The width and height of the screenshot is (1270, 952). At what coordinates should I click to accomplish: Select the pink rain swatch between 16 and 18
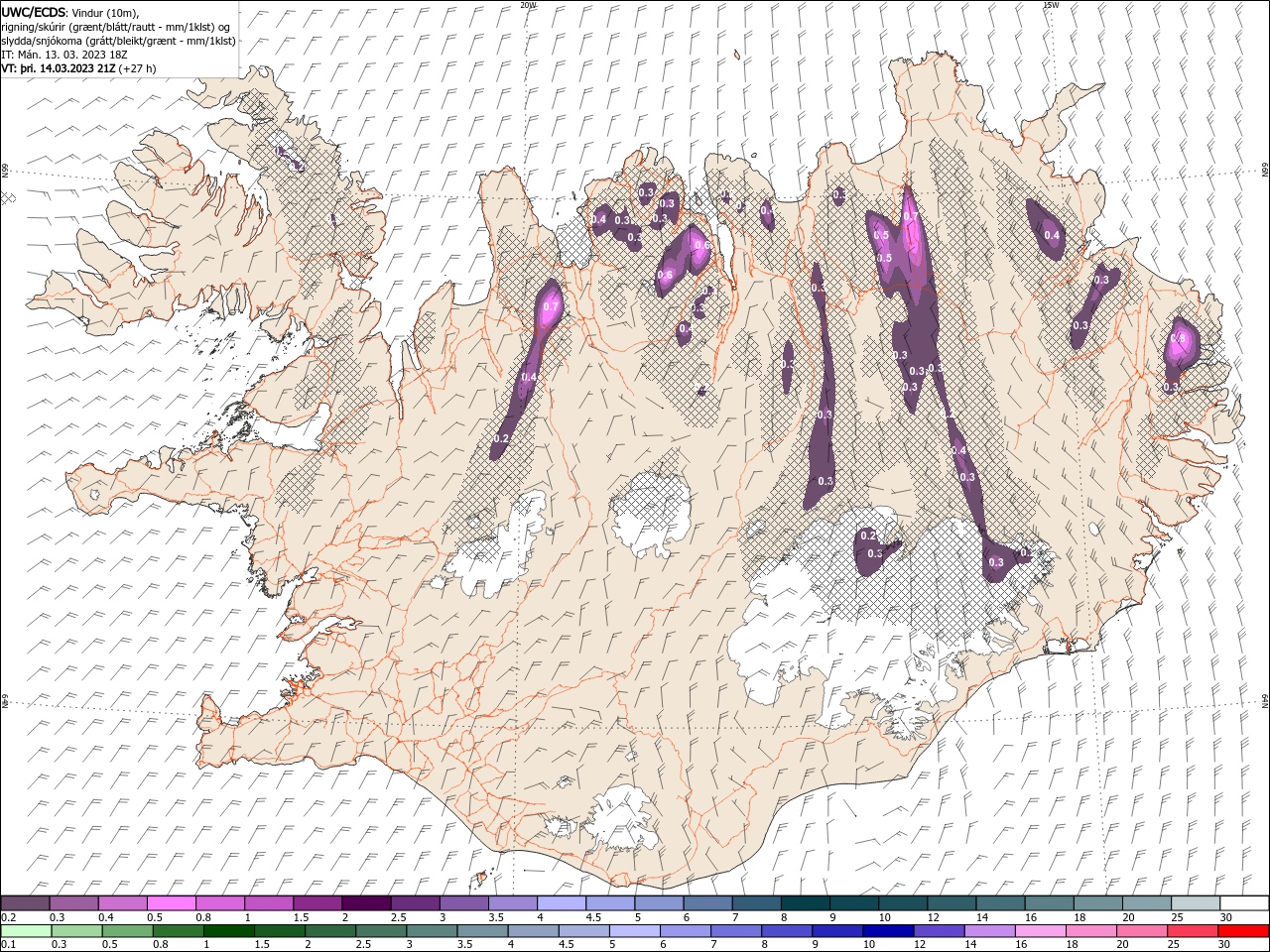click(x=1039, y=931)
